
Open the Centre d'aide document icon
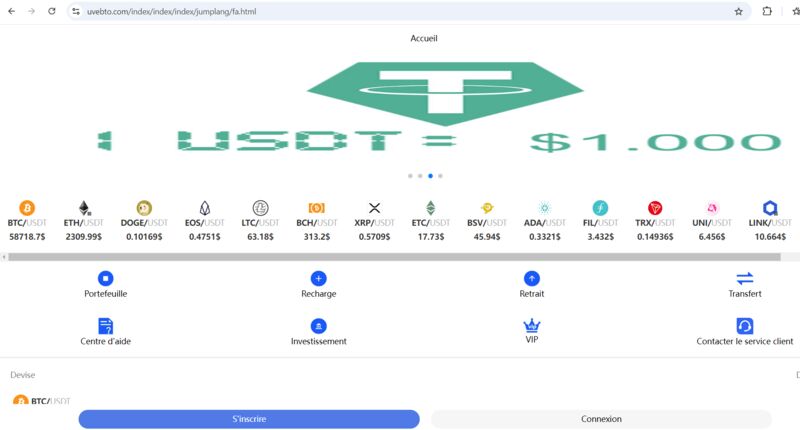point(106,326)
